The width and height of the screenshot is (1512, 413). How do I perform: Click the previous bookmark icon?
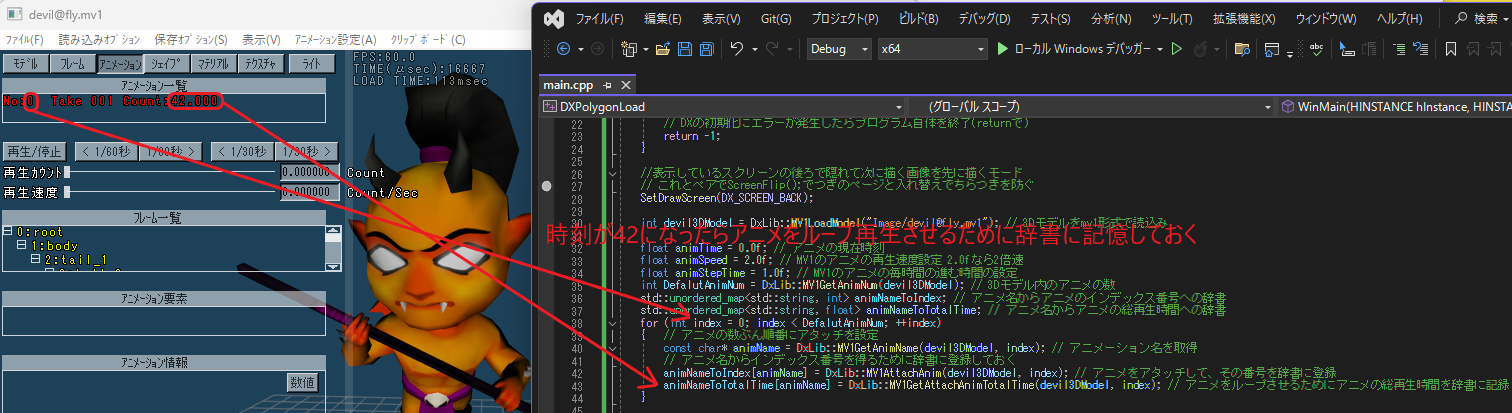click(1472, 49)
